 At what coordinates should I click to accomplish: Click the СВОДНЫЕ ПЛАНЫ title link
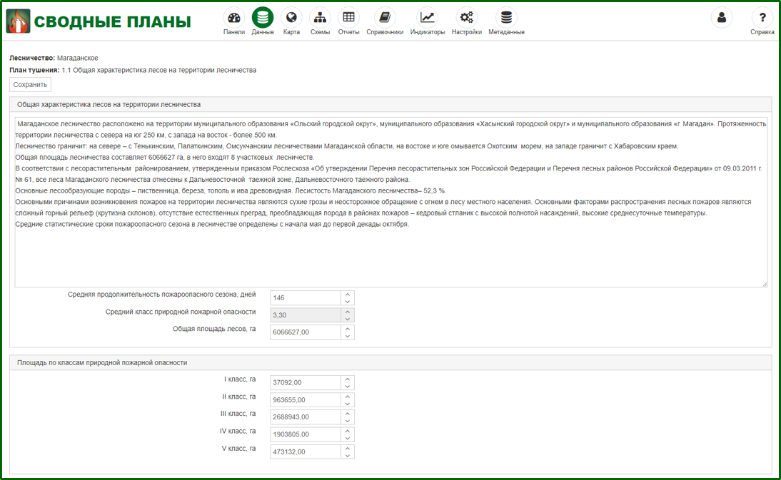[x=113, y=21]
